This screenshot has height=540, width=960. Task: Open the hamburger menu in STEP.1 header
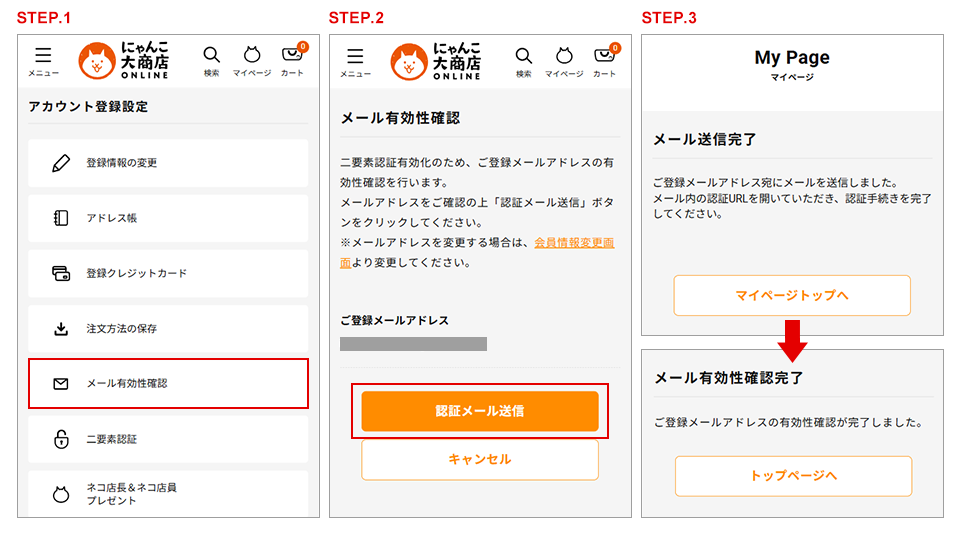[43, 58]
